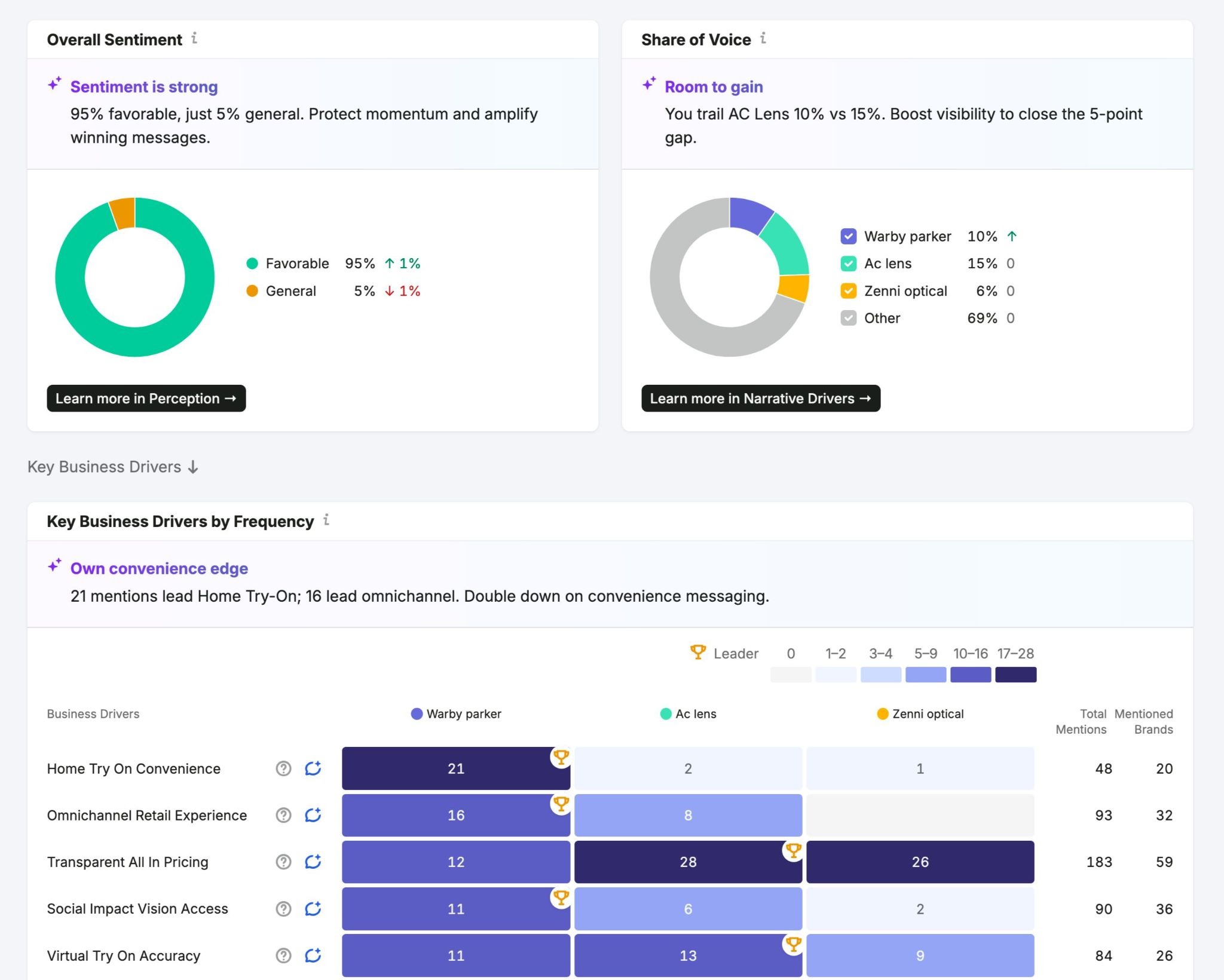Select the Ac lens 8 cell
The width and height of the screenshot is (1224, 980).
(x=688, y=815)
